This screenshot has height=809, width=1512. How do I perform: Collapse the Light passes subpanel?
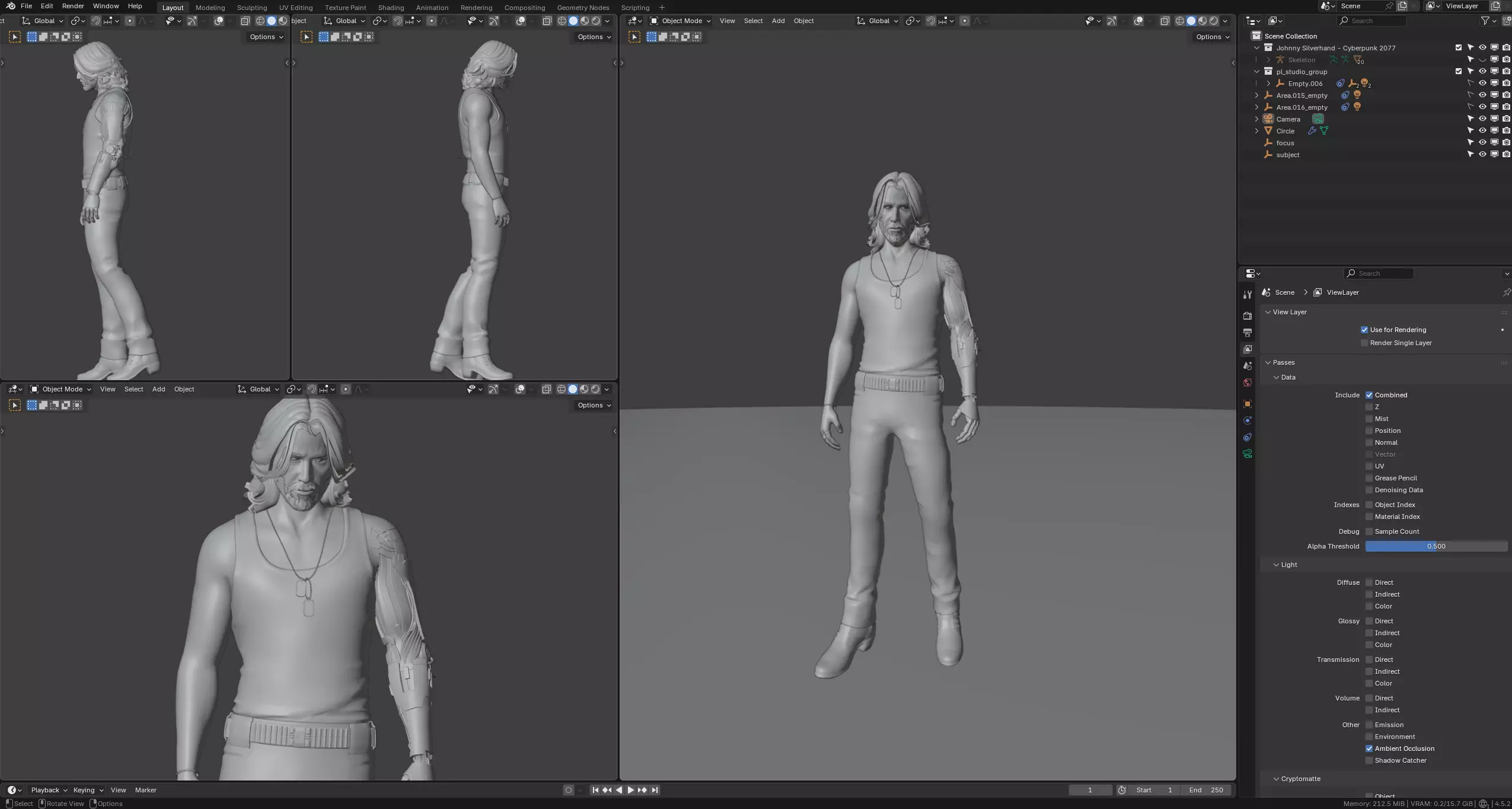pos(1277,565)
